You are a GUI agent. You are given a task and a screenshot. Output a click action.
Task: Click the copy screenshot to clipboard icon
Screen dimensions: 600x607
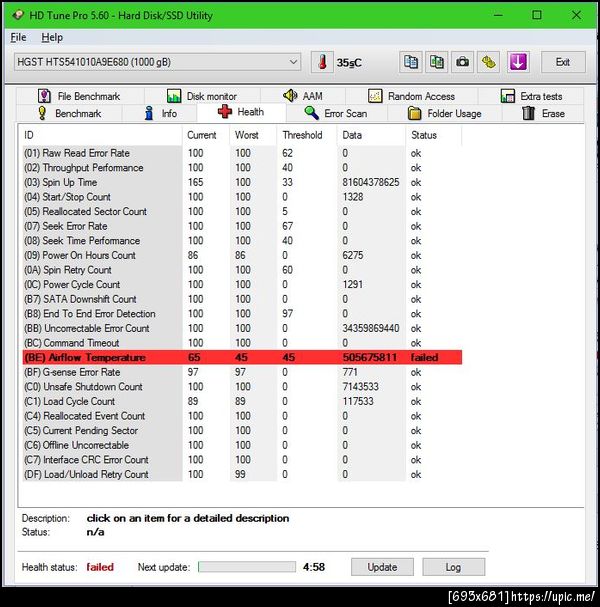coord(437,62)
